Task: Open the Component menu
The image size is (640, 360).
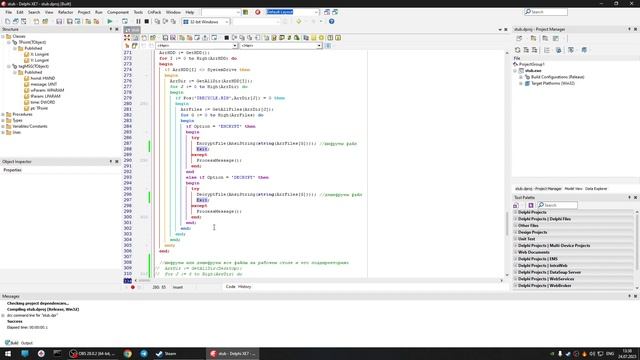Action: point(118,12)
